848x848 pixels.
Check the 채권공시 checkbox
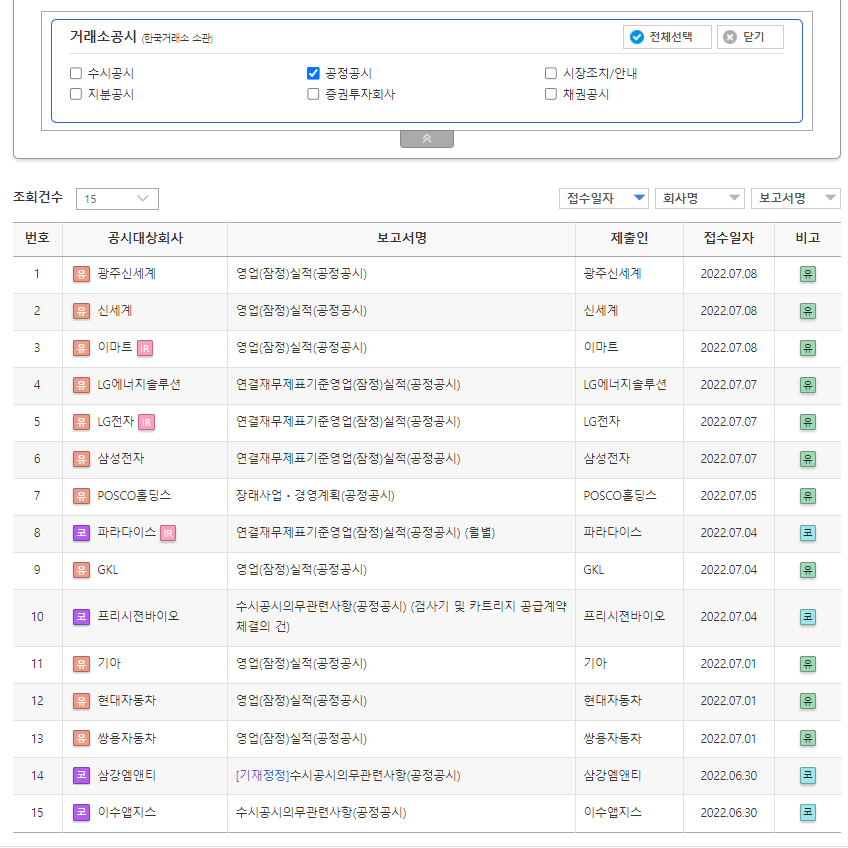click(551, 94)
